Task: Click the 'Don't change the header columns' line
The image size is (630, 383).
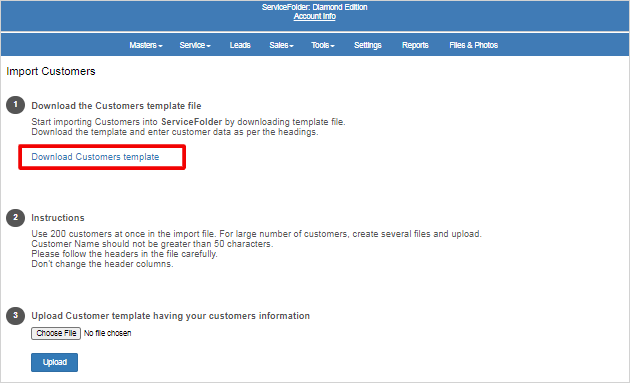Action: click(x=102, y=264)
